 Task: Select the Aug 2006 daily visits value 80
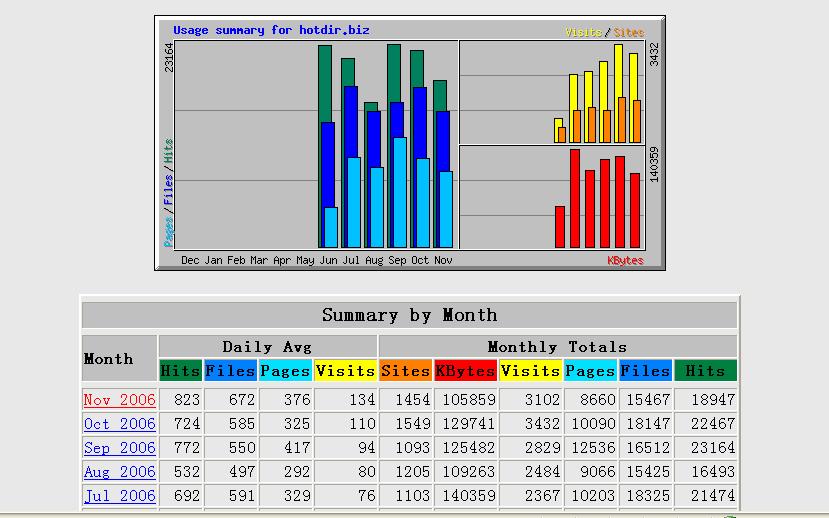366,471
